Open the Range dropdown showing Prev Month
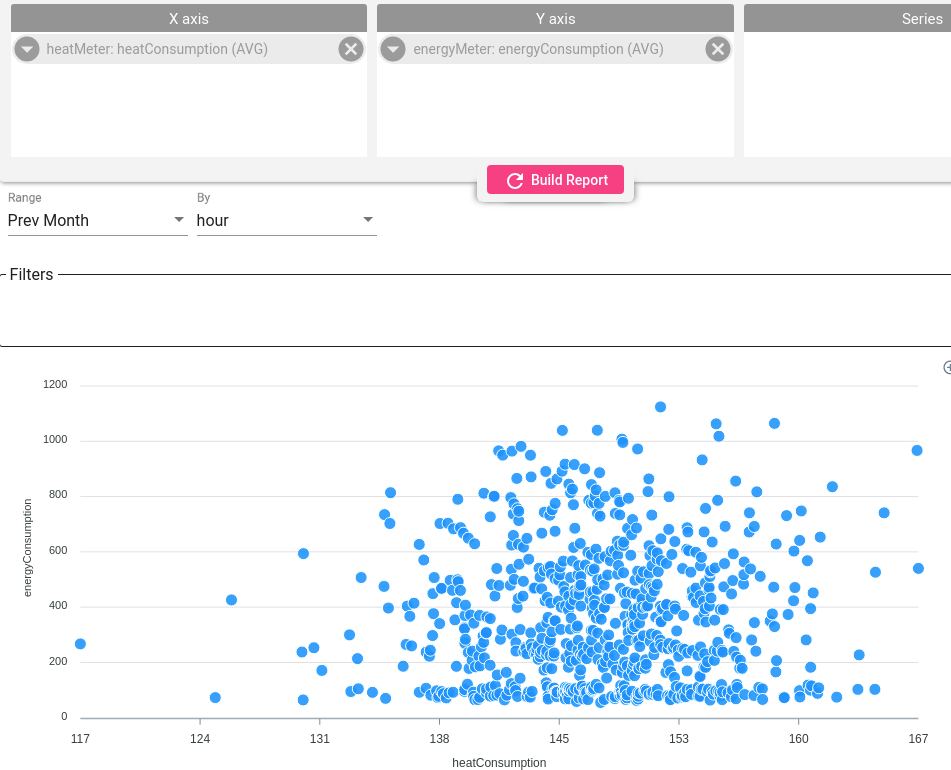 97,221
